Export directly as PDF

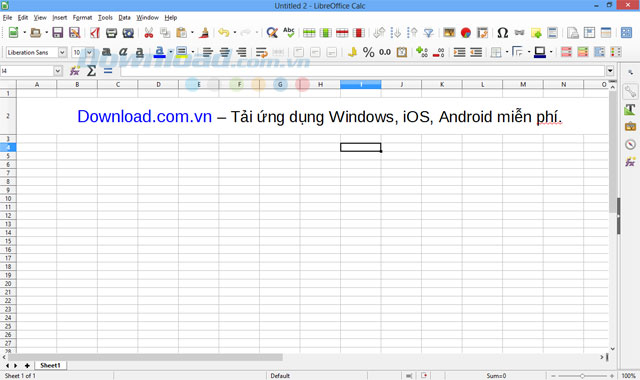[x=95, y=33]
